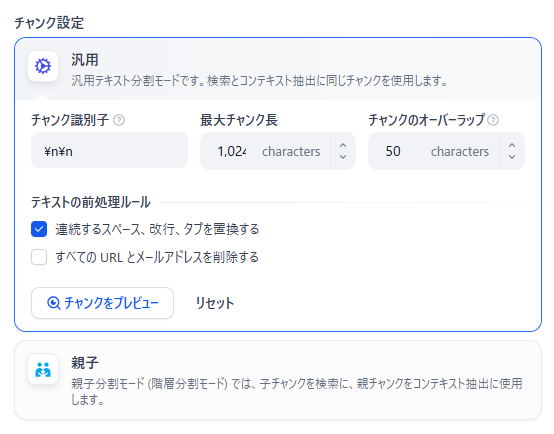Decrease 最大チャンク長 with down arrow
The image size is (554, 434).
tap(343, 157)
